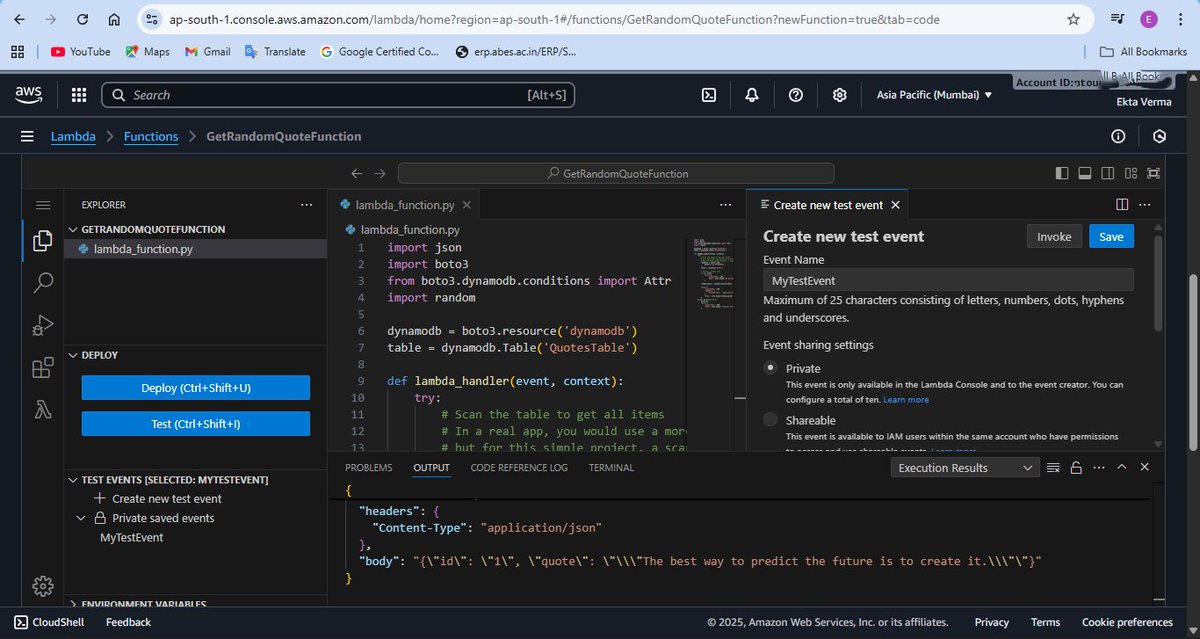The width and height of the screenshot is (1200, 639).
Task: Click the GetRandomQuoteFunction command search bar
Action: pos(617,173)
